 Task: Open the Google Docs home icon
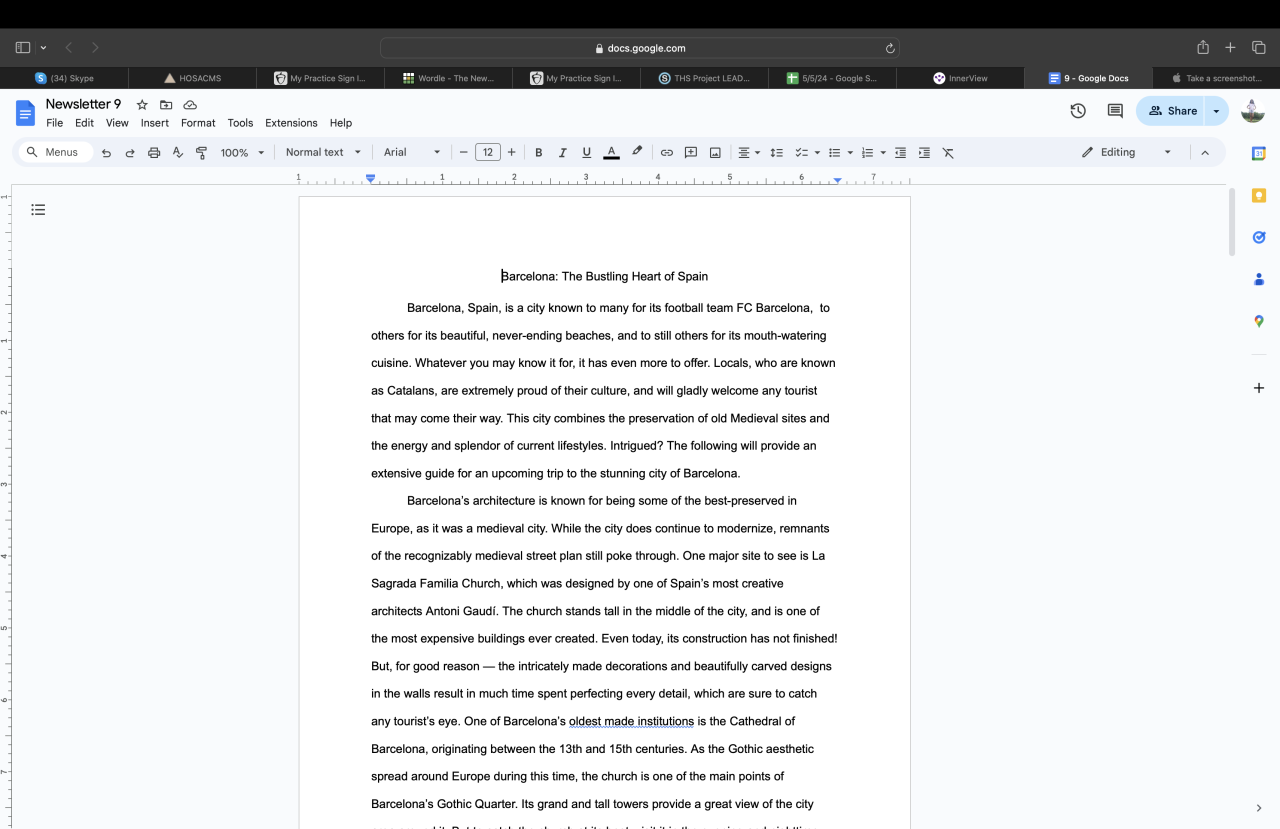coord(25,112)
